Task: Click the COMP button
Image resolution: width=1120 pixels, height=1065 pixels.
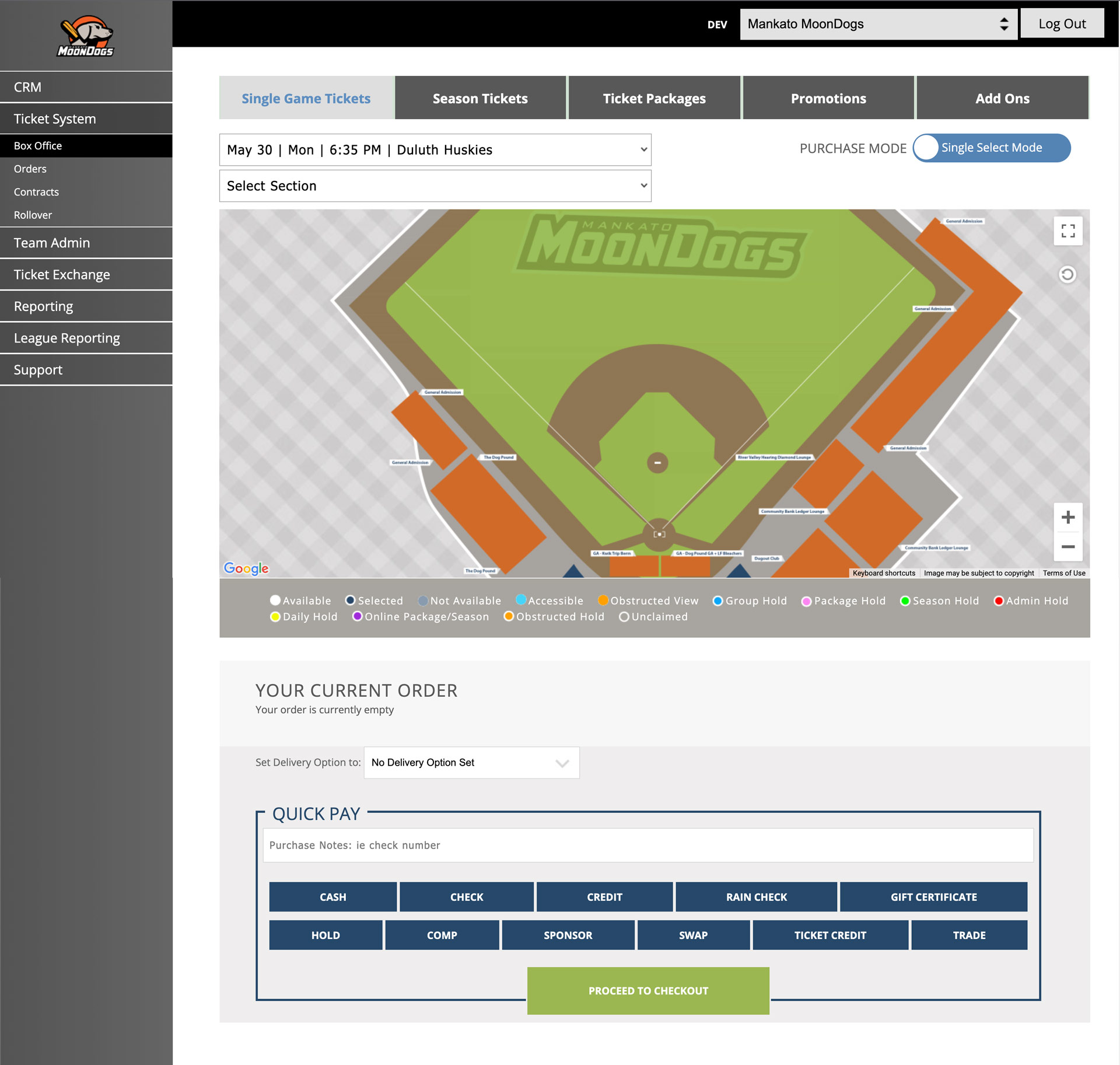Action: pos(442,935)
